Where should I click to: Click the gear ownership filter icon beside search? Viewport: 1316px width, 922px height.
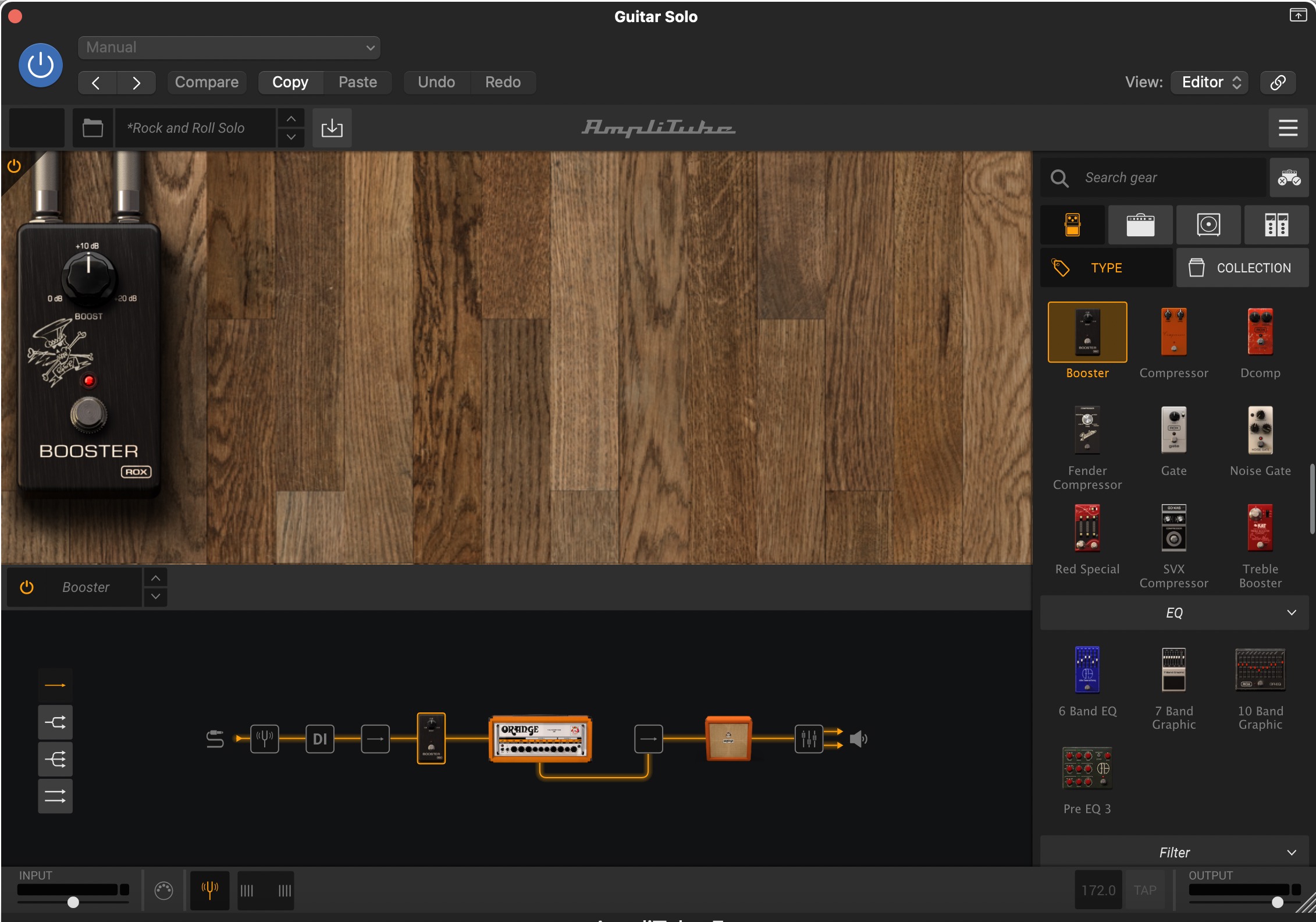pos(1289,178)
